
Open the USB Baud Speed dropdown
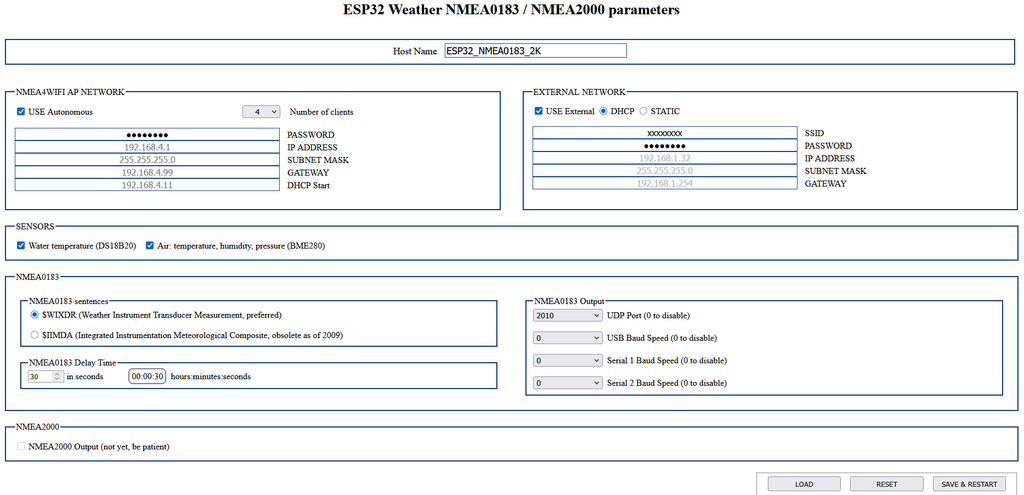pyautogui.click(x=568, y=338)
